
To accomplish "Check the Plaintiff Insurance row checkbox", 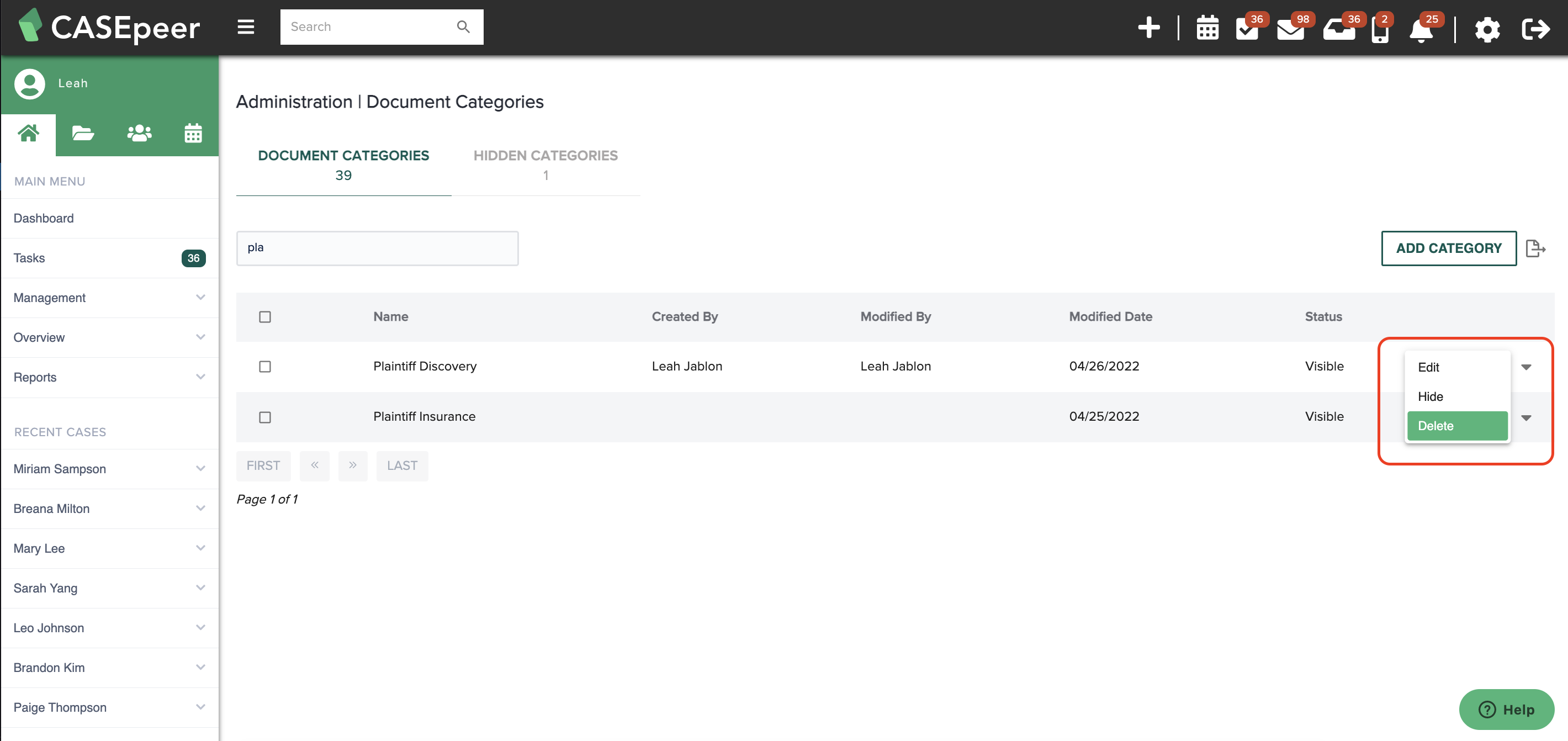I will (265, 417).
